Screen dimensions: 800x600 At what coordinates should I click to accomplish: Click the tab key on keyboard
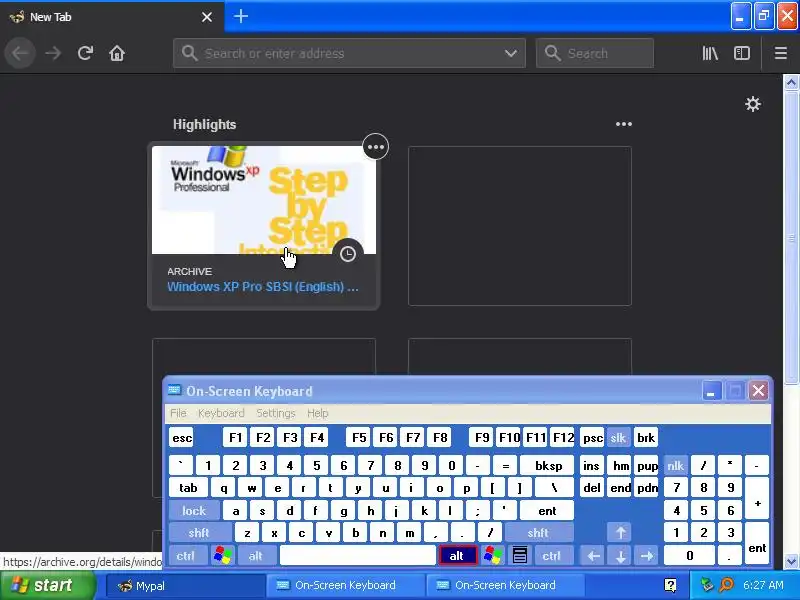click(188, 488)
